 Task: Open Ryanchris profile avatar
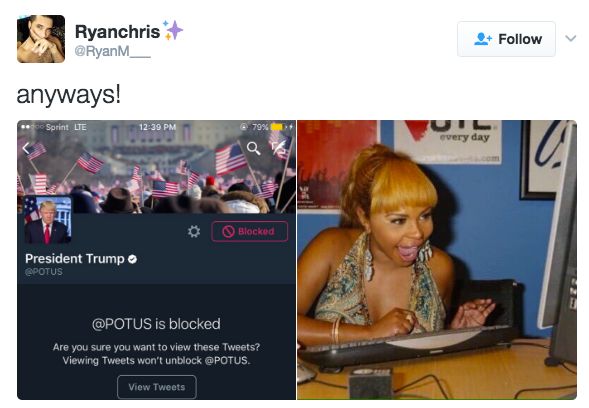pos(41,39)
